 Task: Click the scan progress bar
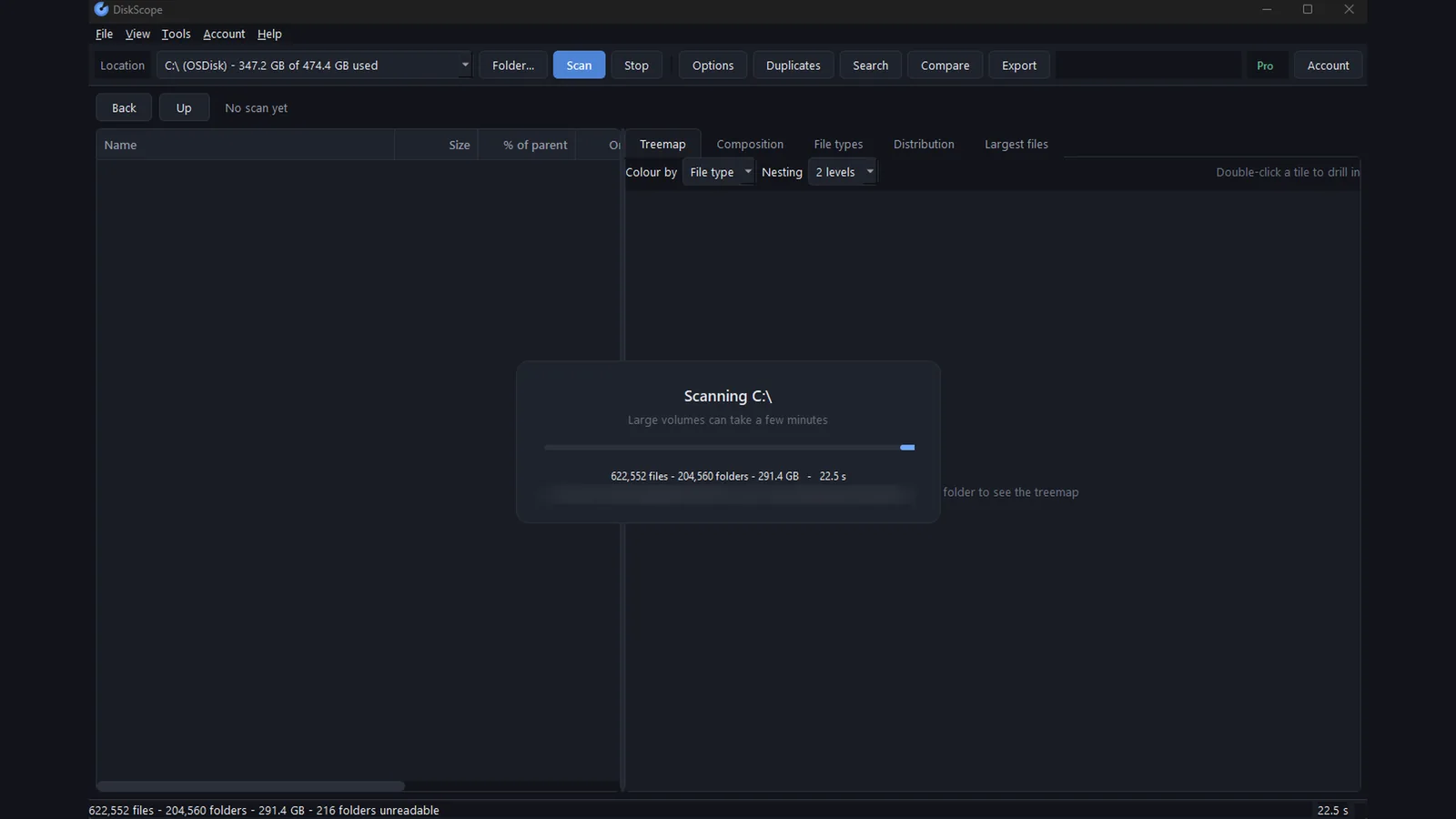(x=729, y=448)
